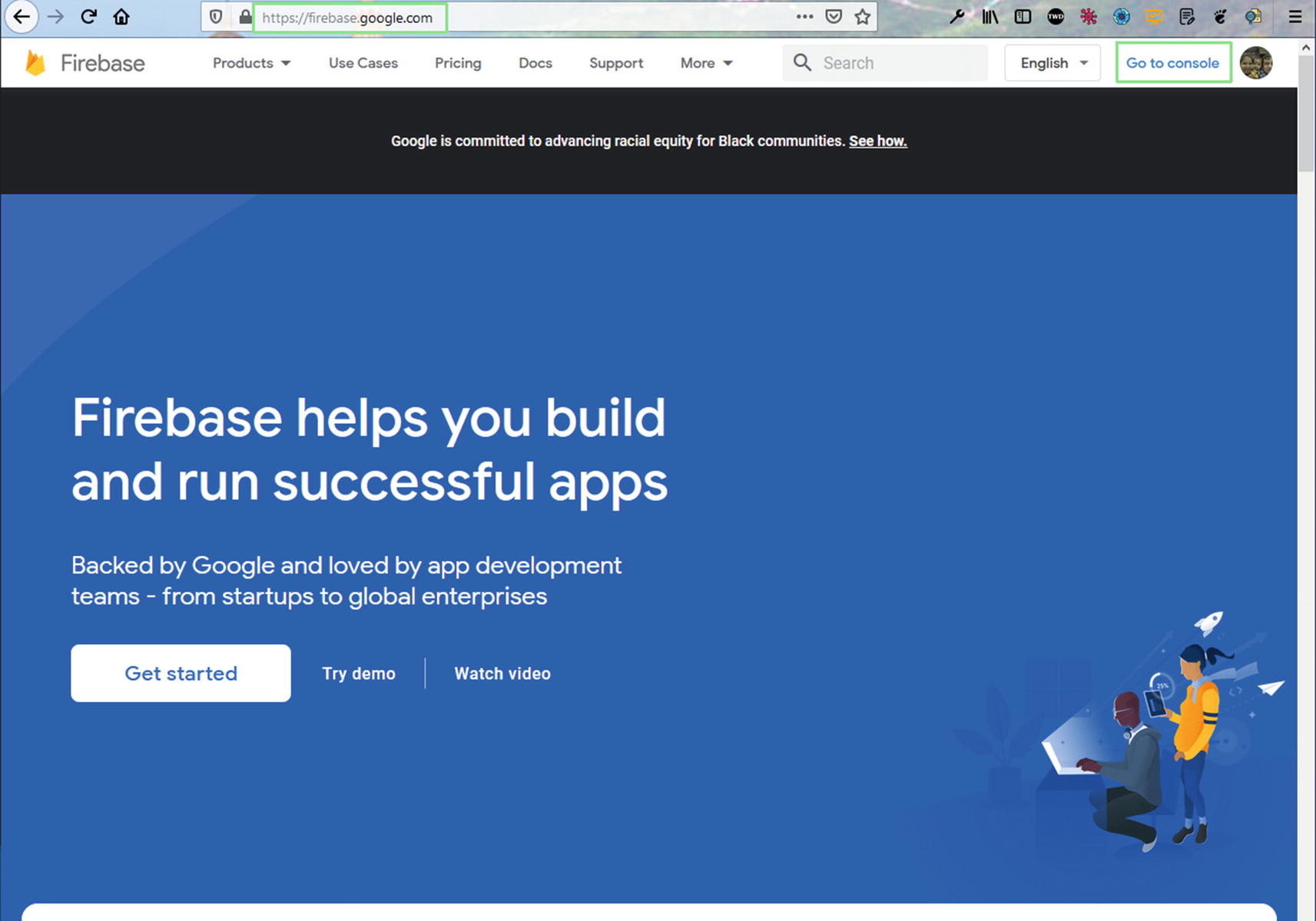
Task: Bookmark this page with the star icon
Action: 863,17
